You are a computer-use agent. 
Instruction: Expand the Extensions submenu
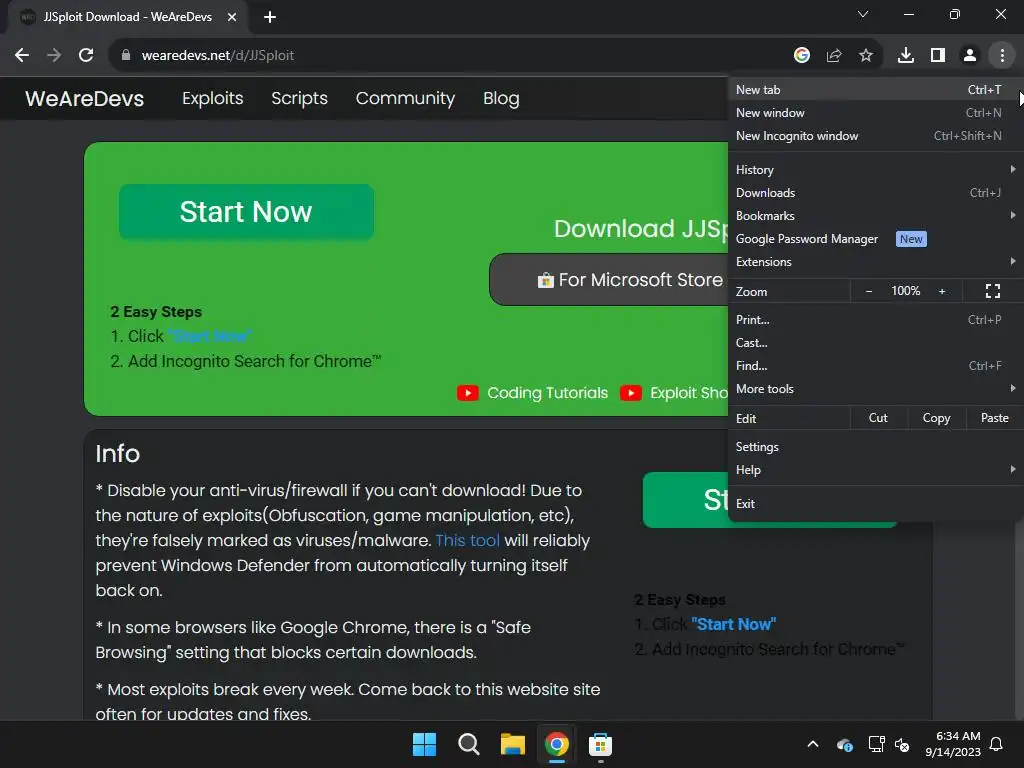tap(876, 262)
